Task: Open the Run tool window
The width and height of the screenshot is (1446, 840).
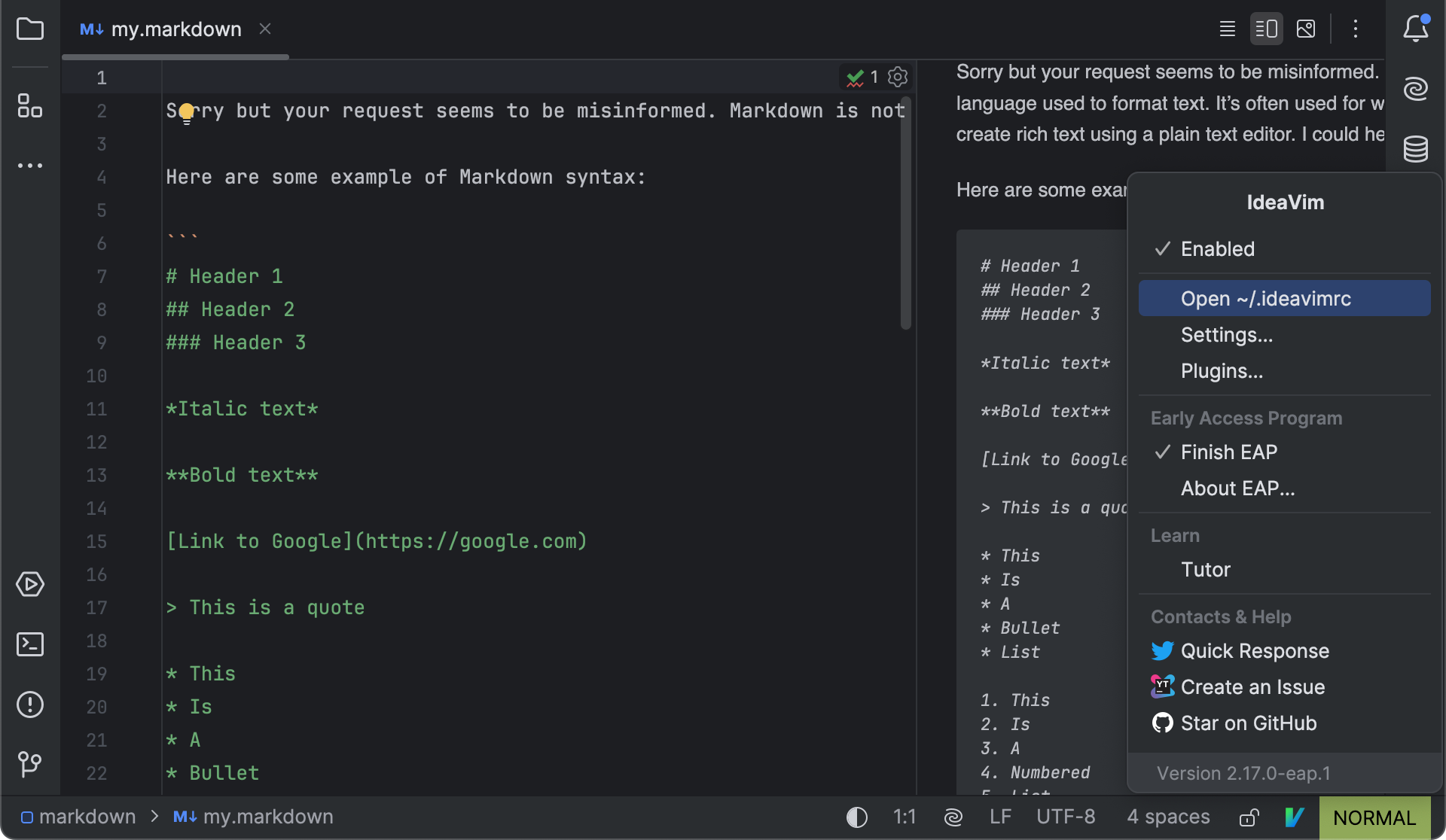Action: pos(30,584)
